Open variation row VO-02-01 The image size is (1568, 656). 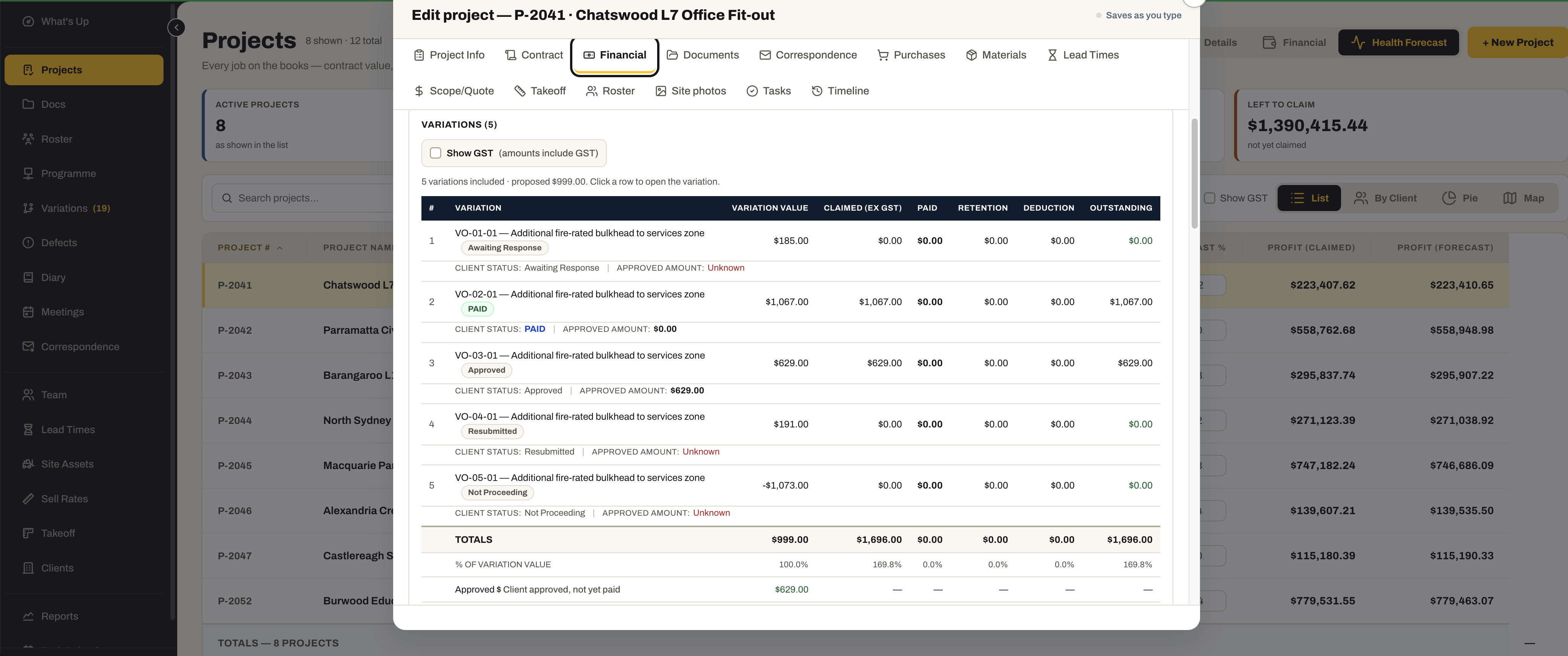tap(790, 302)
